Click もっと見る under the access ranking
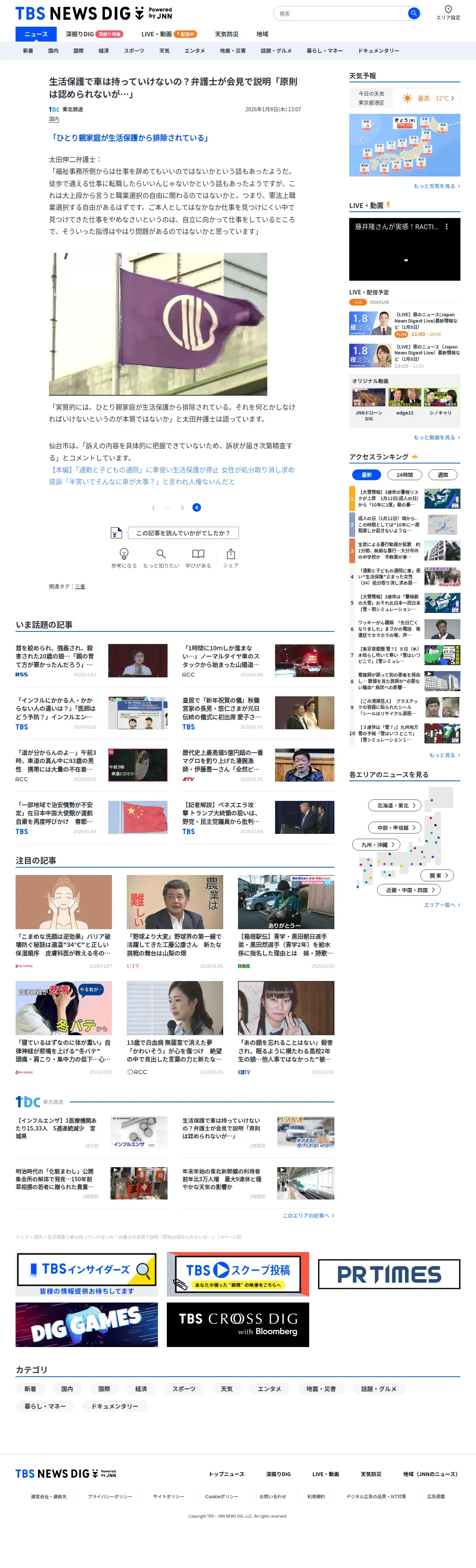 [444, 755]
